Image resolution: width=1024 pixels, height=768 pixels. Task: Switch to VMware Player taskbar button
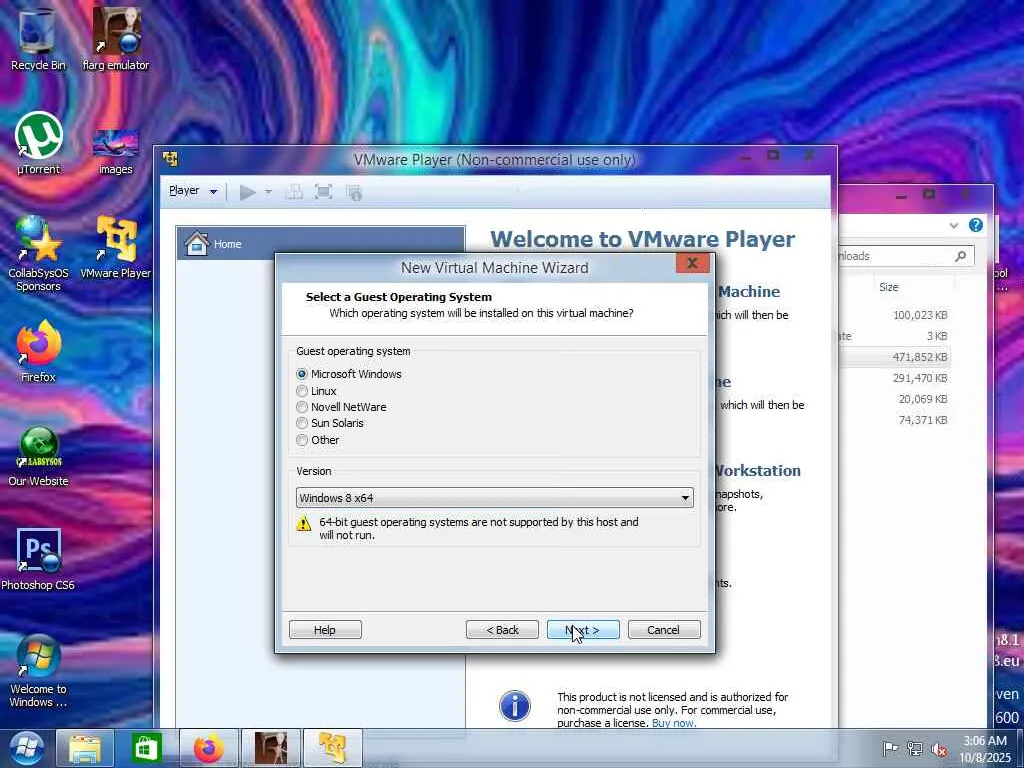pyautogui.click(x=332, y=748)
